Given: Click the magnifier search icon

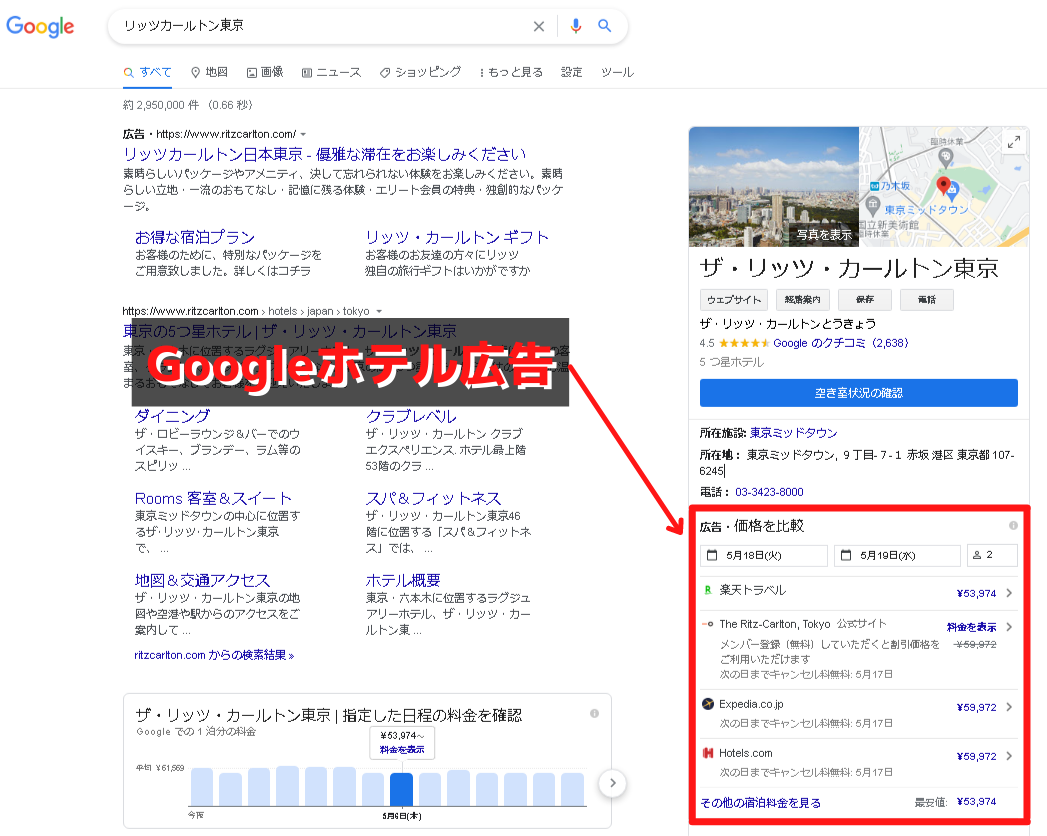Looking at the screenshot, I should pos(604,25).
